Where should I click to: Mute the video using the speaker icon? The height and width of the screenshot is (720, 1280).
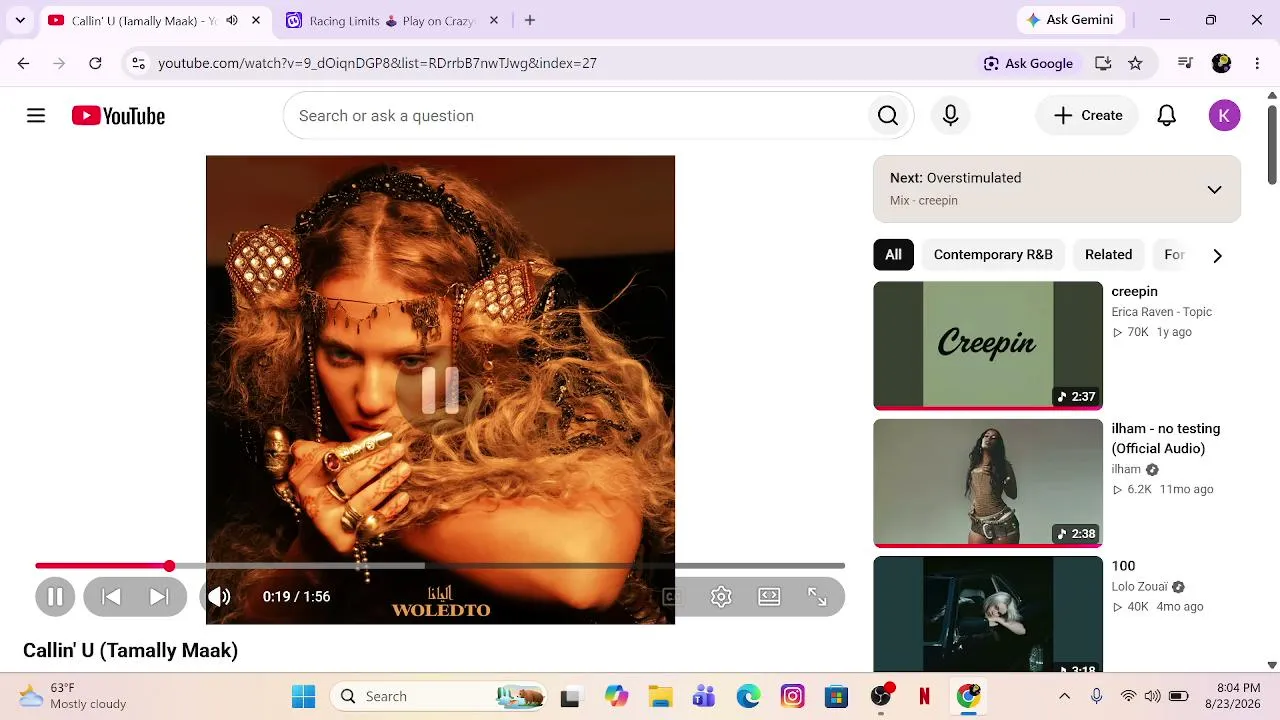219,597
